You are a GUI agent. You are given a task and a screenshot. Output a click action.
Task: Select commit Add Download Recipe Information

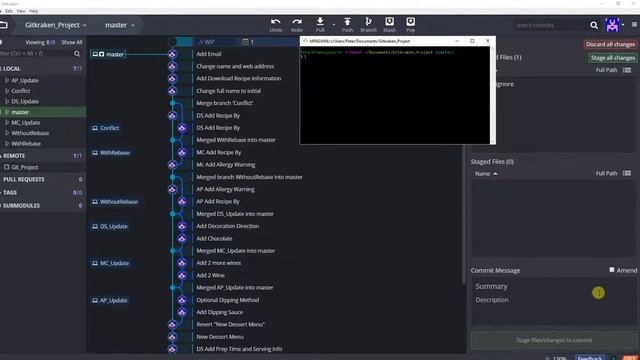(x=238, y=78)
